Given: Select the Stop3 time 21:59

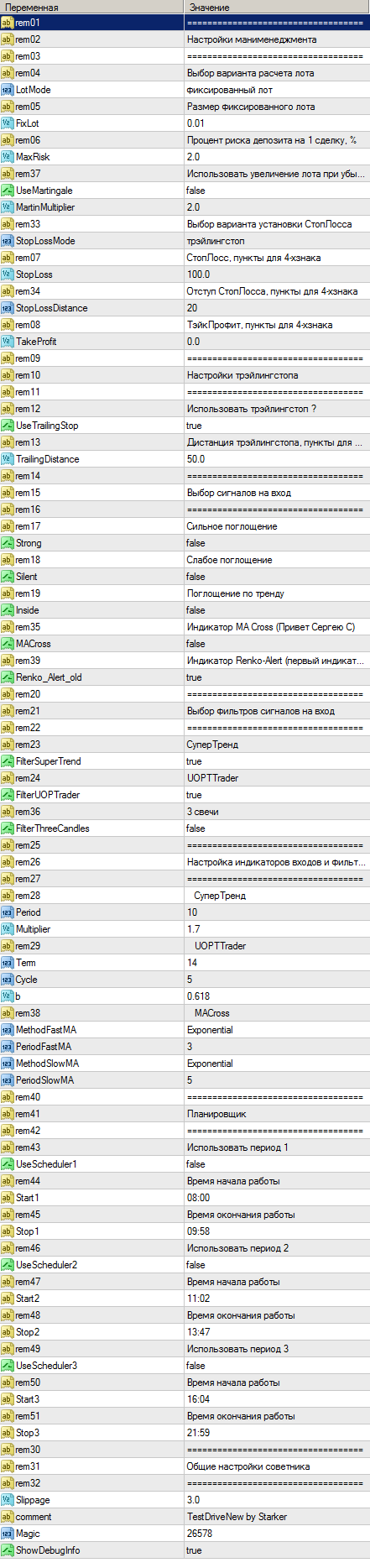Looking at the screenshot, I should (x=198, y=1433).
